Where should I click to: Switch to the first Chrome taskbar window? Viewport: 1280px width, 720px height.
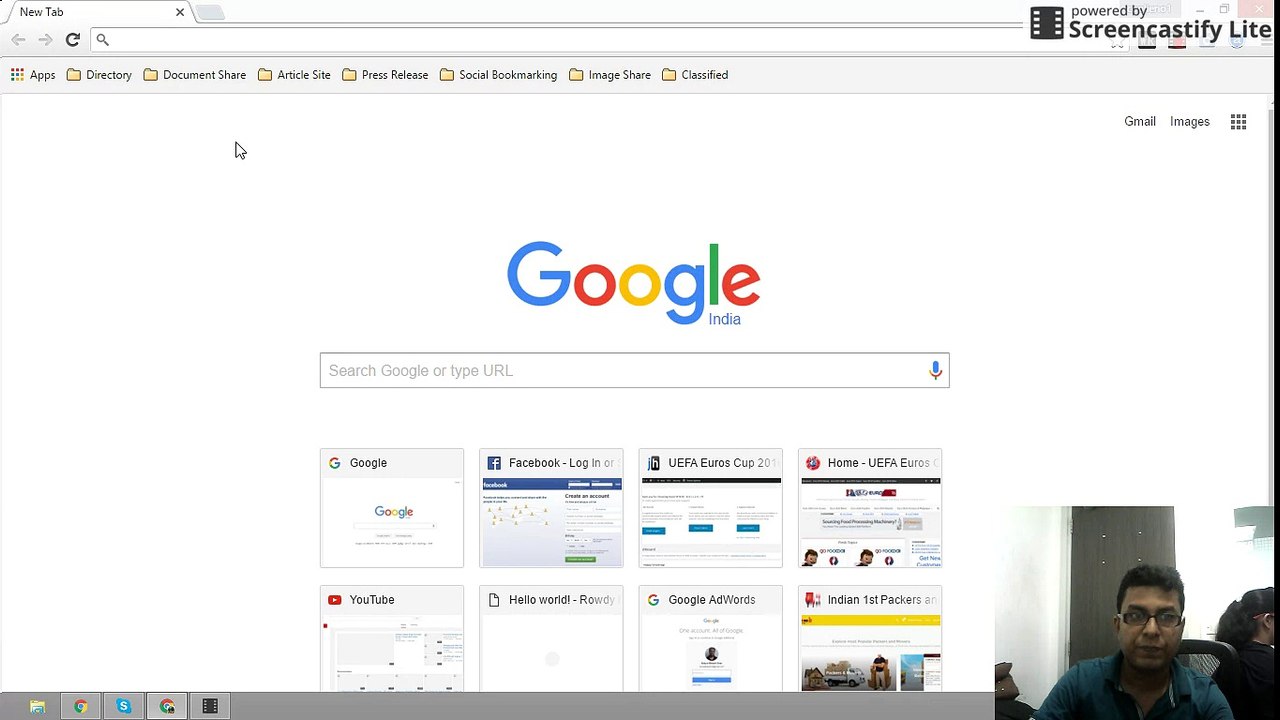pos(80,706)
